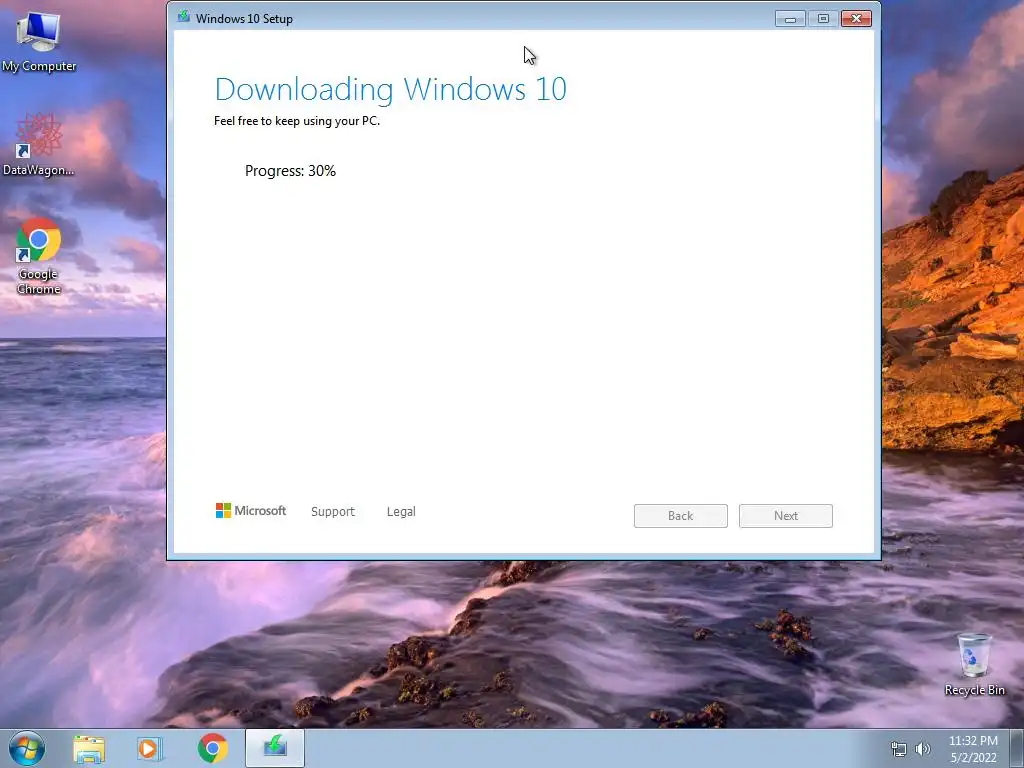The image size is (1024, 768).
Task: Maximize the Windows 10 Setup window
Action: coord(823,19)
